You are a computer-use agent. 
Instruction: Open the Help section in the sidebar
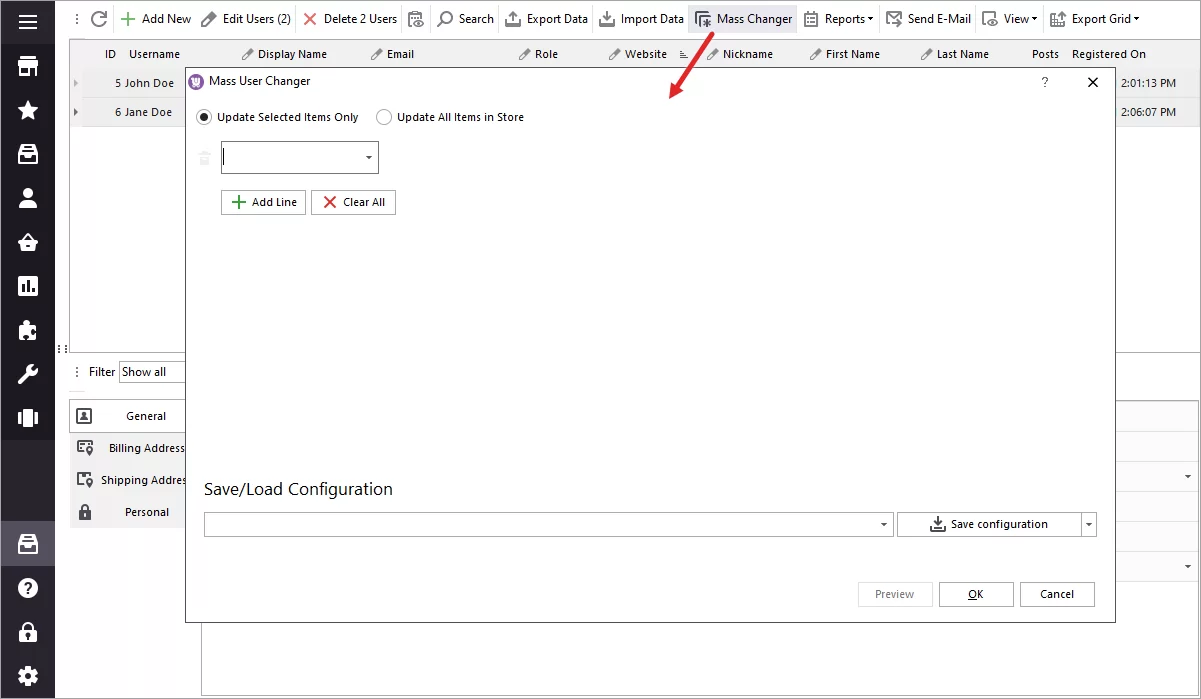[27, 587]
